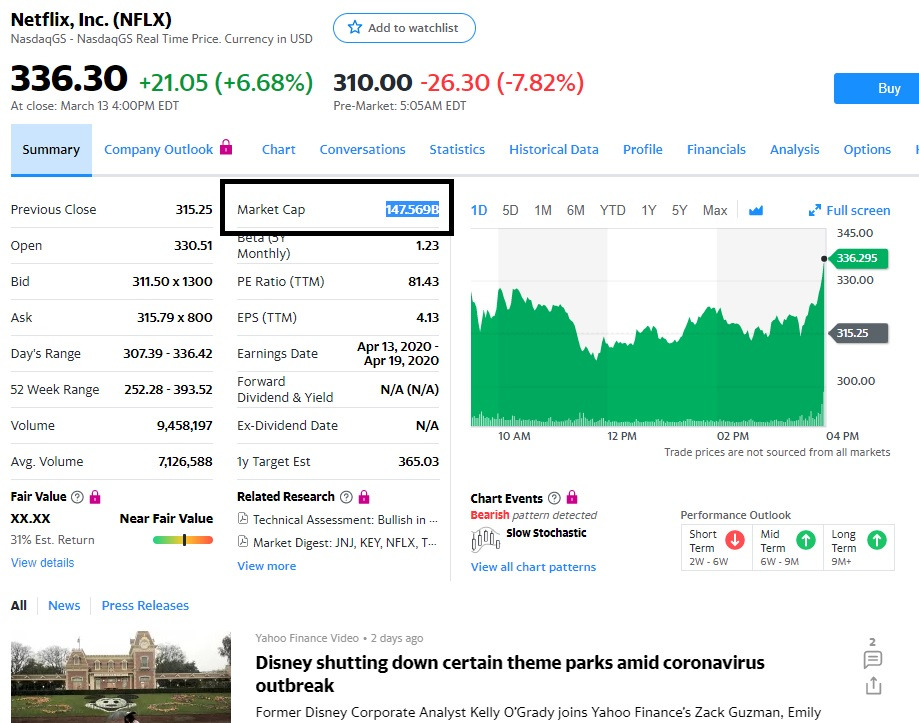This screenshot has height=723, width=919.
Task: Click the Company Outlook purple lock icon
Action: (x=226, y=146)
